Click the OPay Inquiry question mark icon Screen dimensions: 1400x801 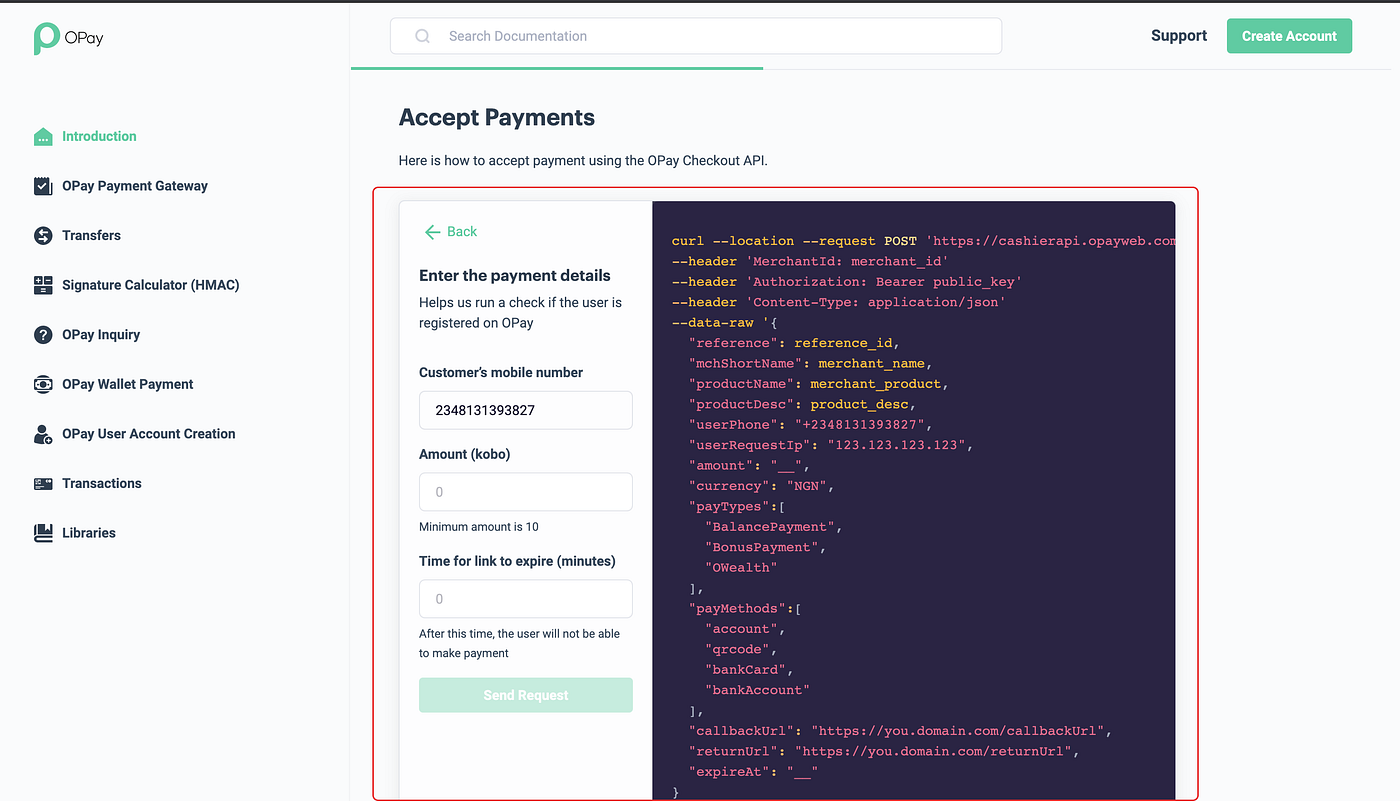(43, 335)
